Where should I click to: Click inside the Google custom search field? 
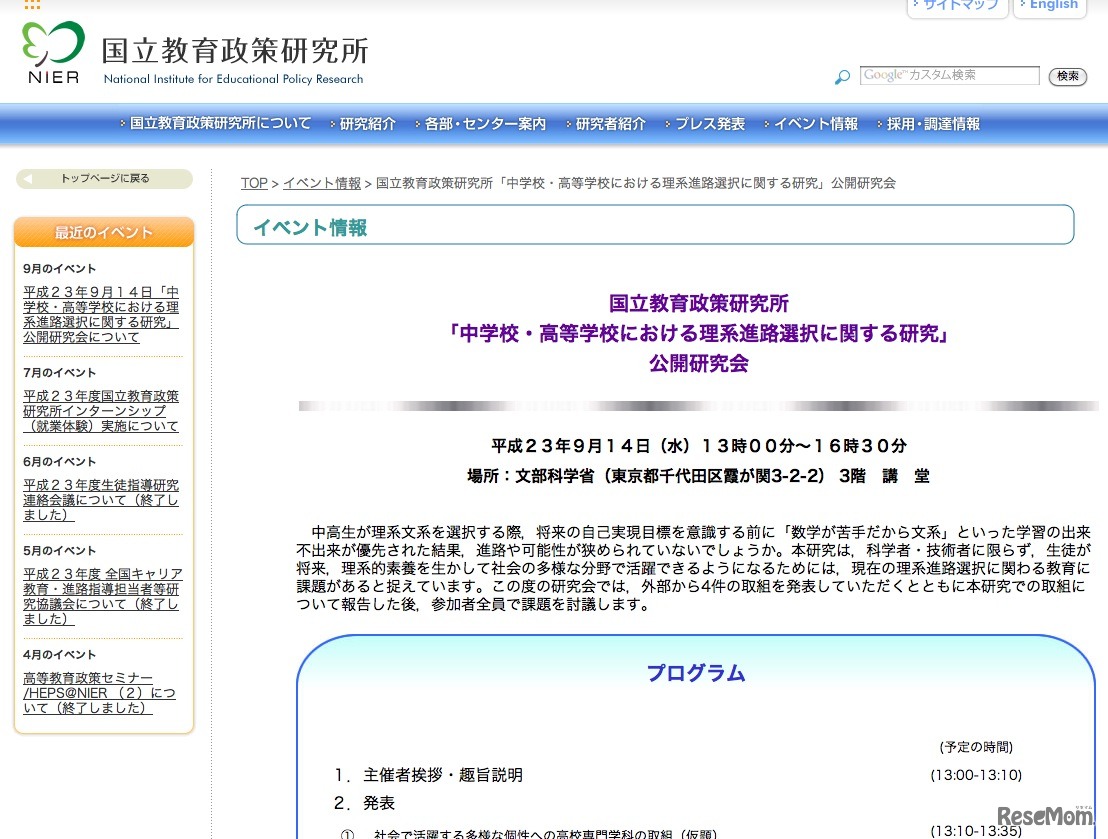(950, 75)
